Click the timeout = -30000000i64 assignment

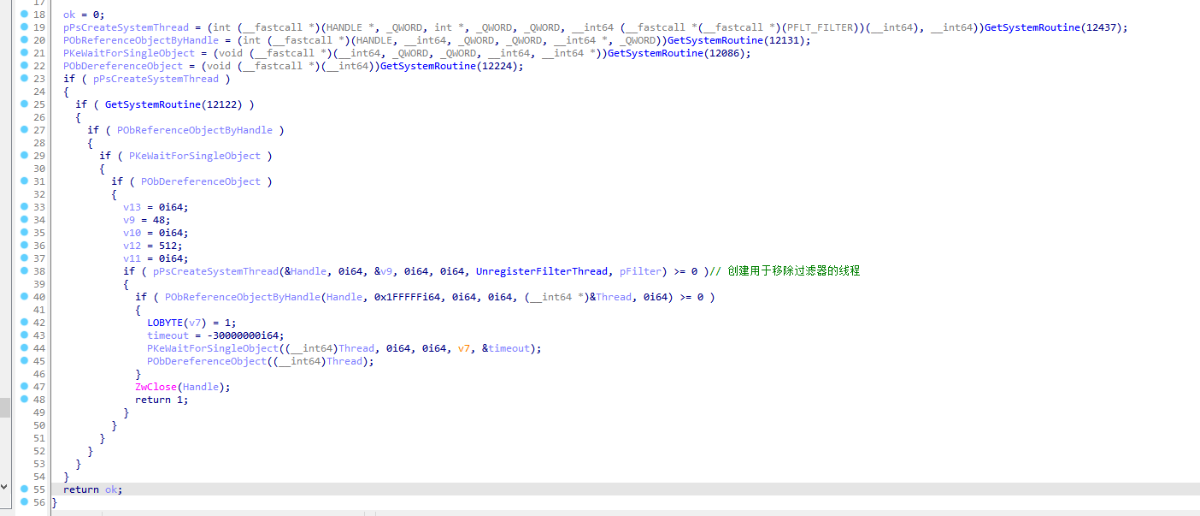217,335
